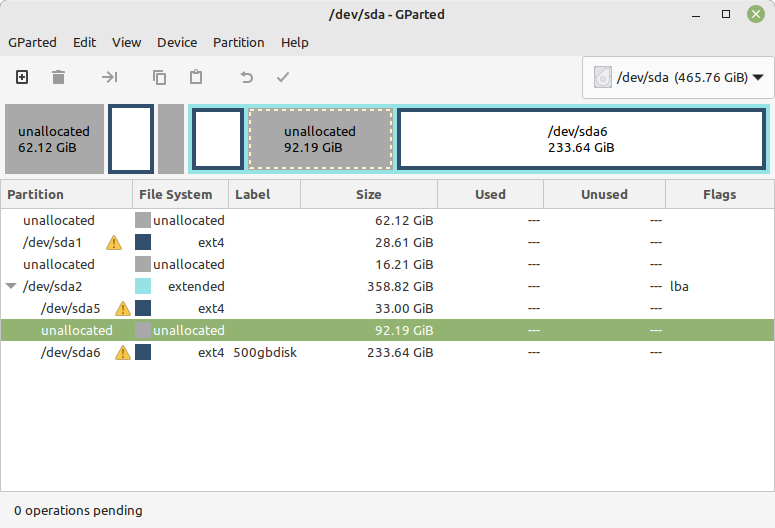The width and height of the screenshot is (775, 528).
Task: Open the Device menu
Action: 177,43
